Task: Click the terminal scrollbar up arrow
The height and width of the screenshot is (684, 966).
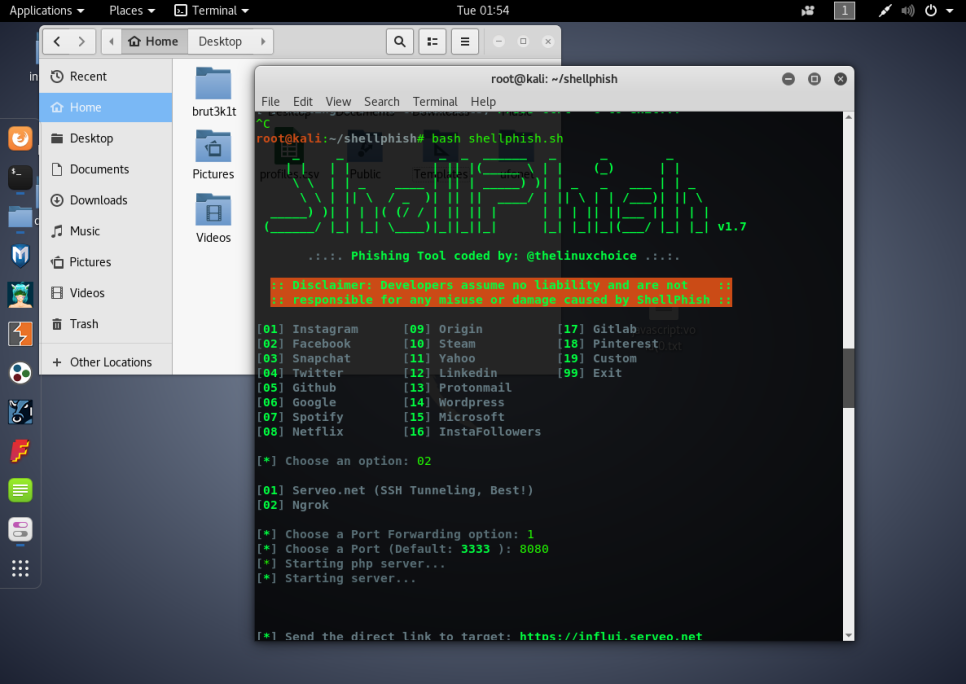Action: click(x=848, y=117)
